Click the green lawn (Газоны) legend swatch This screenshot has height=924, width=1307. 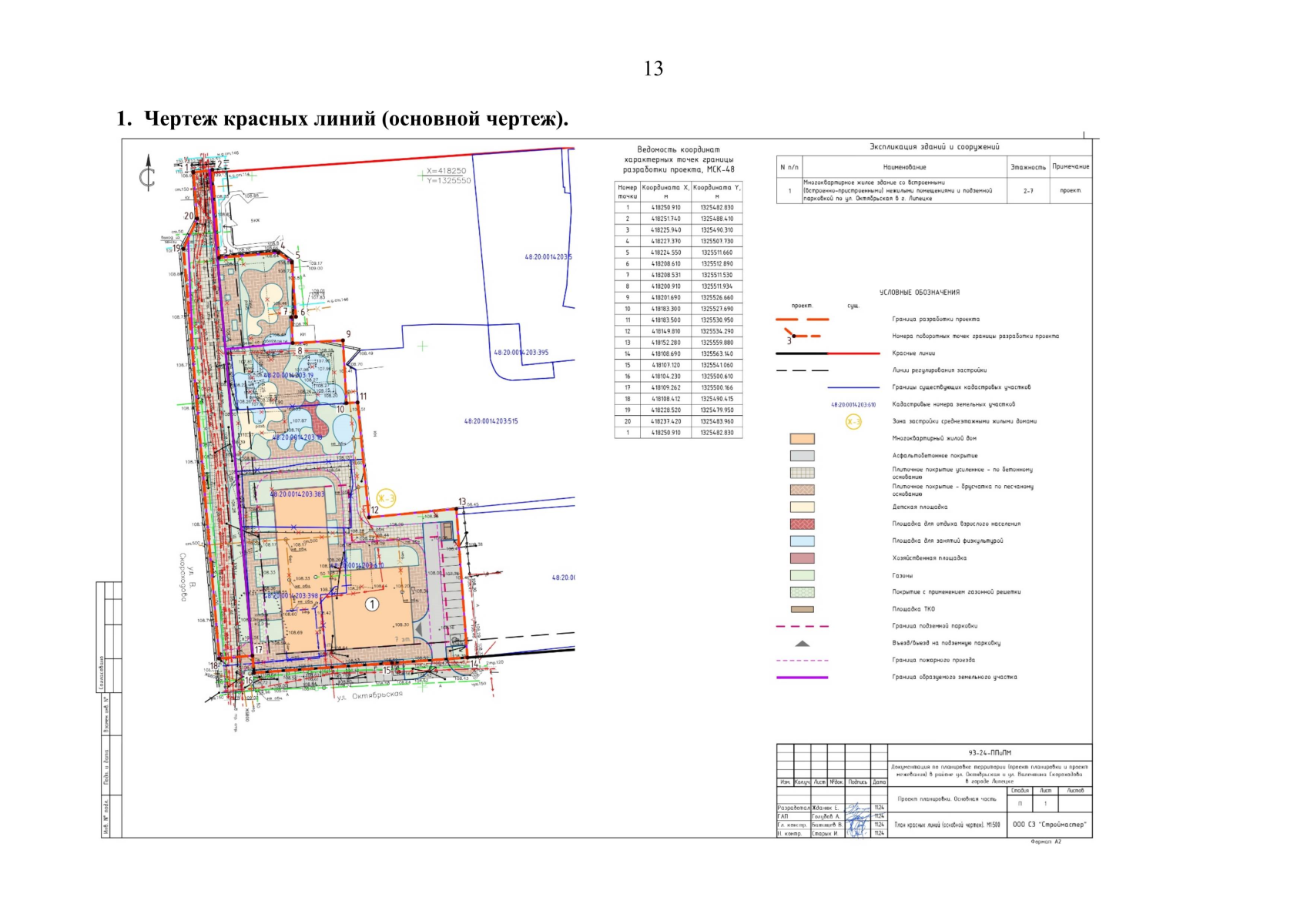click(802, 575)
